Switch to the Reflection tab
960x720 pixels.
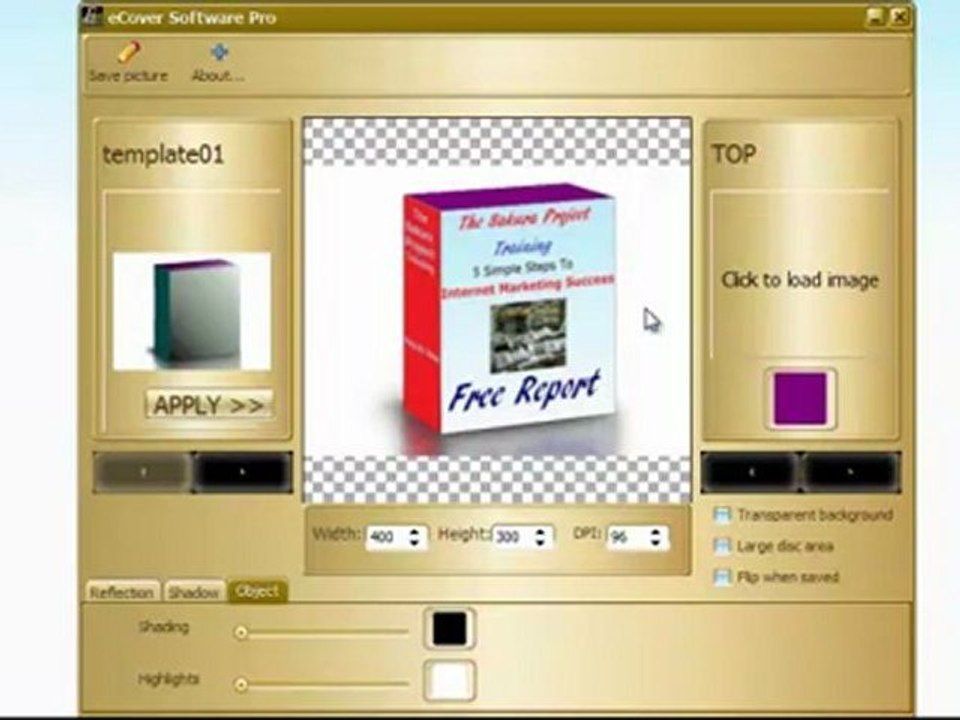pos(122,591)
